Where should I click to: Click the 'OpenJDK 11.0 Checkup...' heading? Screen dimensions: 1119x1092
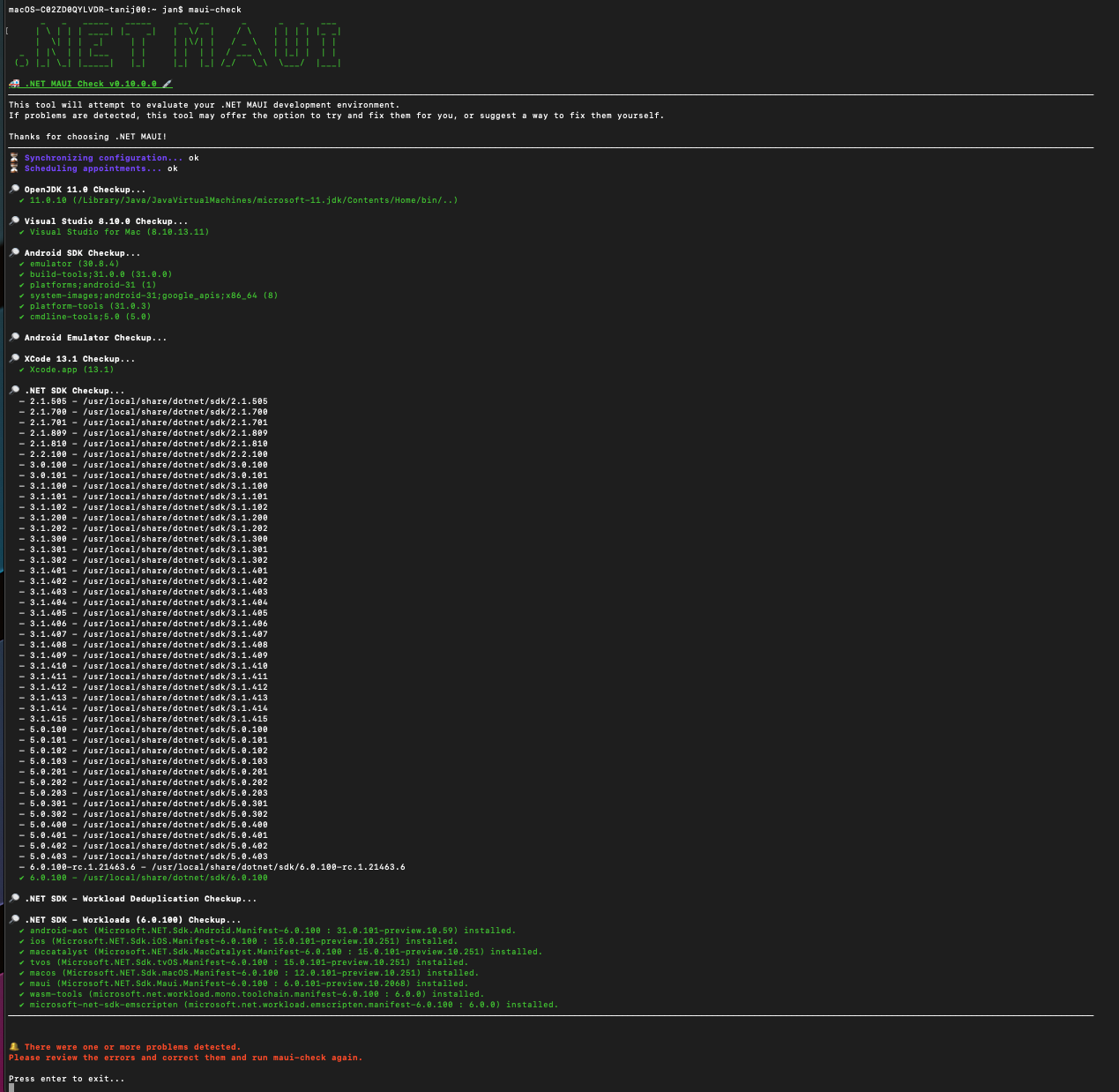point(86,190)
